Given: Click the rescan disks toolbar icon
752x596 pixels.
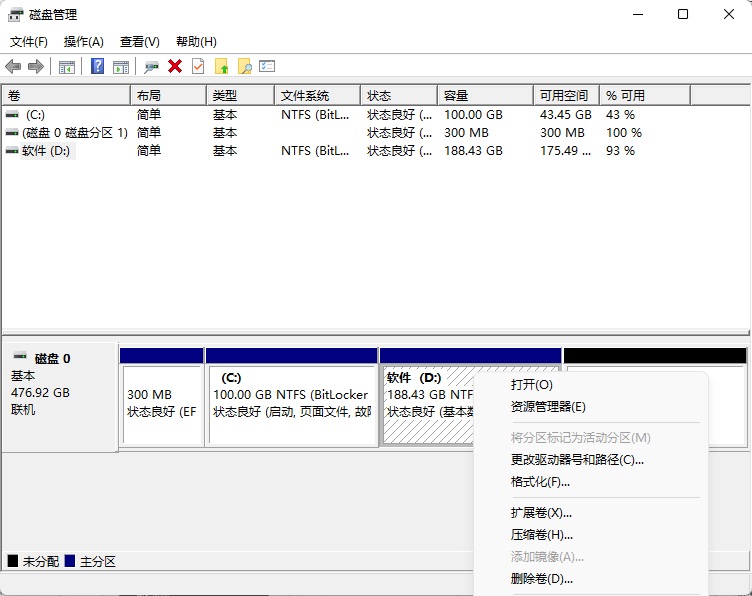Looking at the screenshot, I should pyautogui.click(x=152, y=67).
